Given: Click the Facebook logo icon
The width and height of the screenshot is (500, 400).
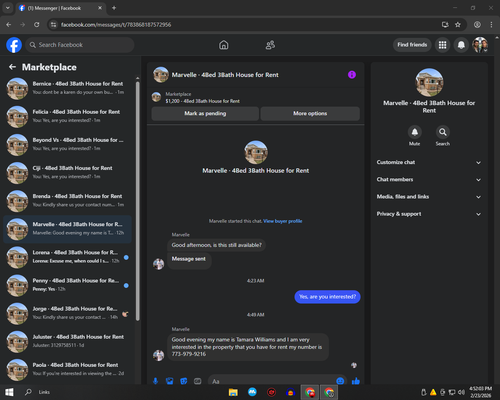Looking at the screenshot, I should (x=14, y=45).
